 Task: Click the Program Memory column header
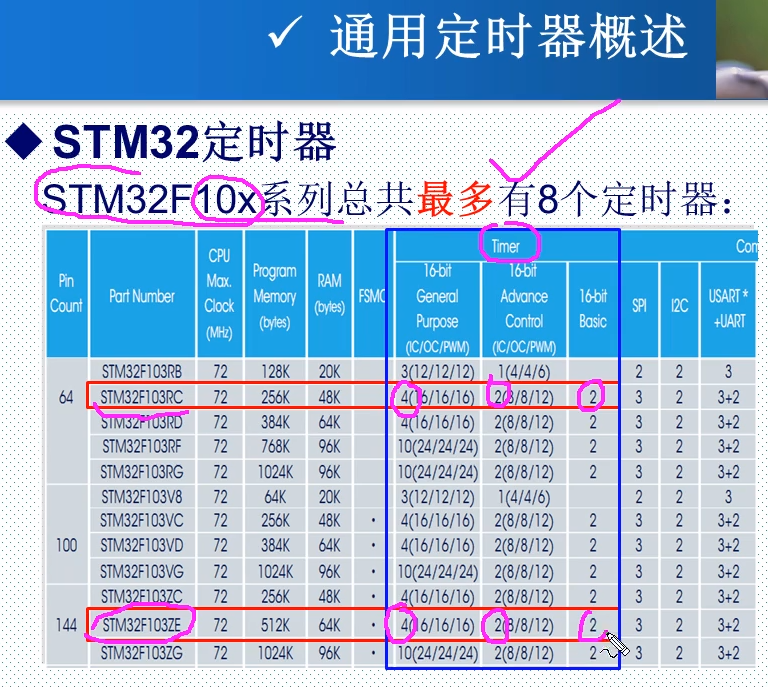(274, 296)
